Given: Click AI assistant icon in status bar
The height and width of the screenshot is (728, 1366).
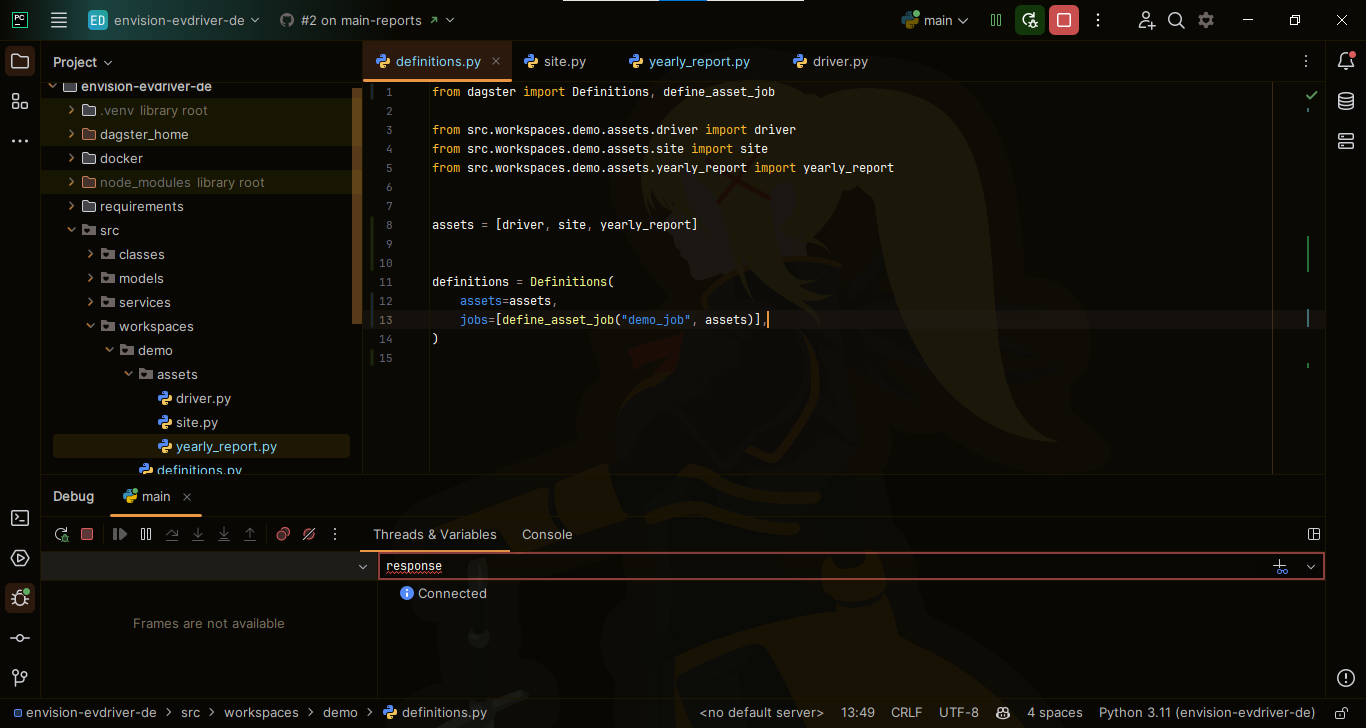Looking at the screenshot, I should click(1003, 713).
